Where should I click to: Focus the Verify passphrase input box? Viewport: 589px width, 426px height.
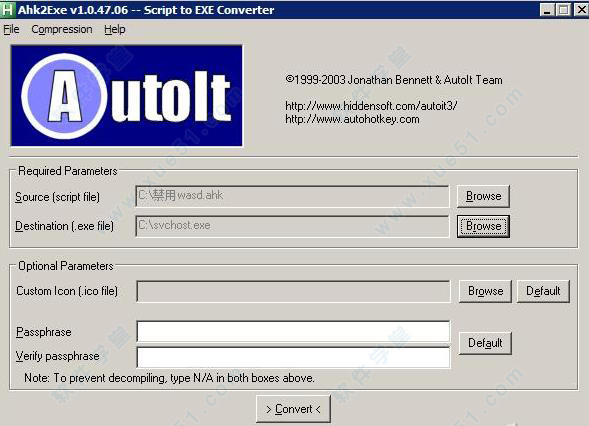point(293,357)
